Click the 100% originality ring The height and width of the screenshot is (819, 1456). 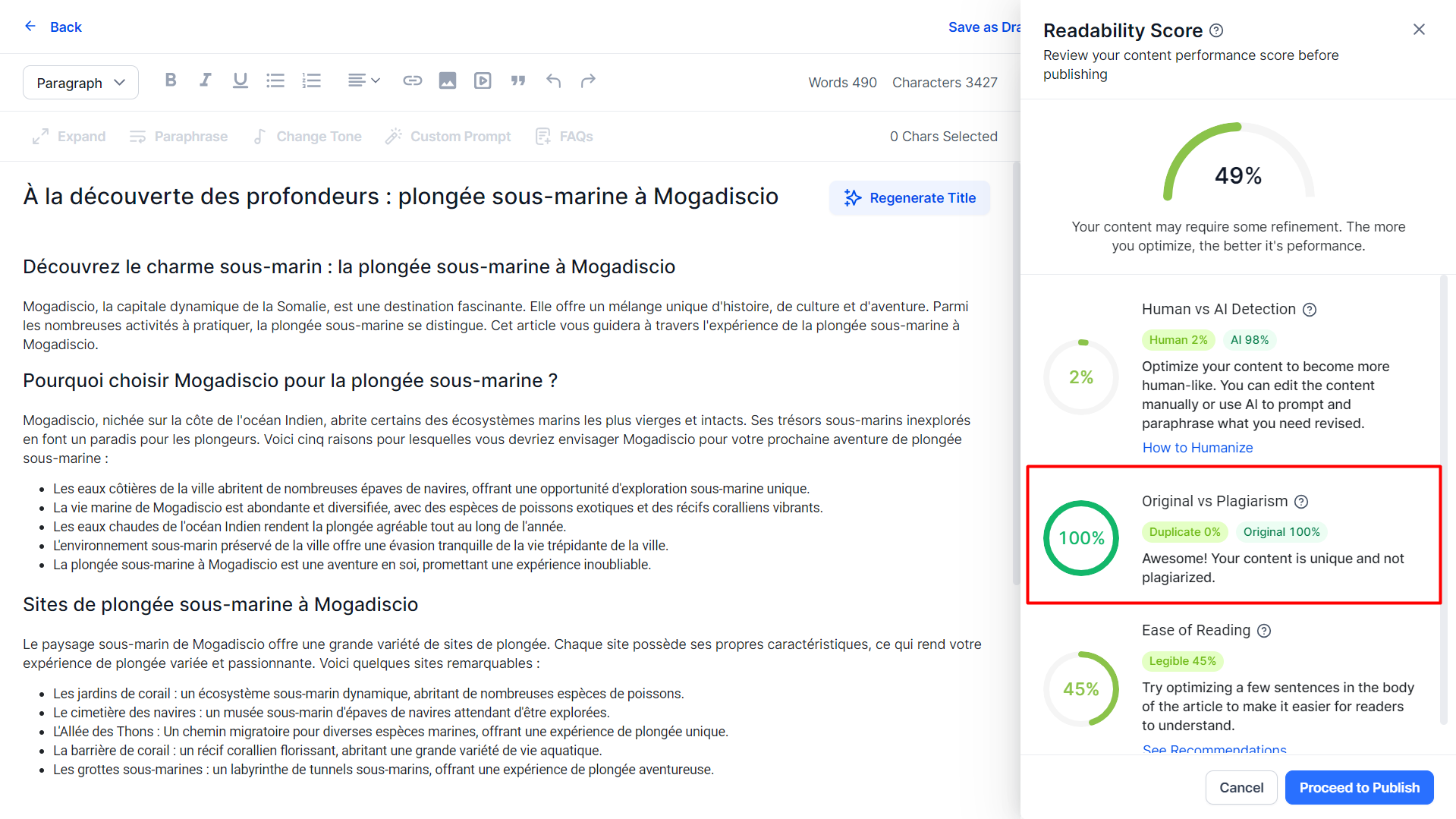point(1081,538)
